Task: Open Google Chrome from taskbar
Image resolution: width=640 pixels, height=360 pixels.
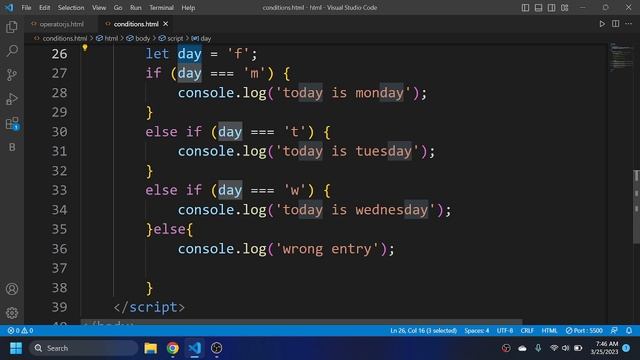Action: click(x=173, y=348)
